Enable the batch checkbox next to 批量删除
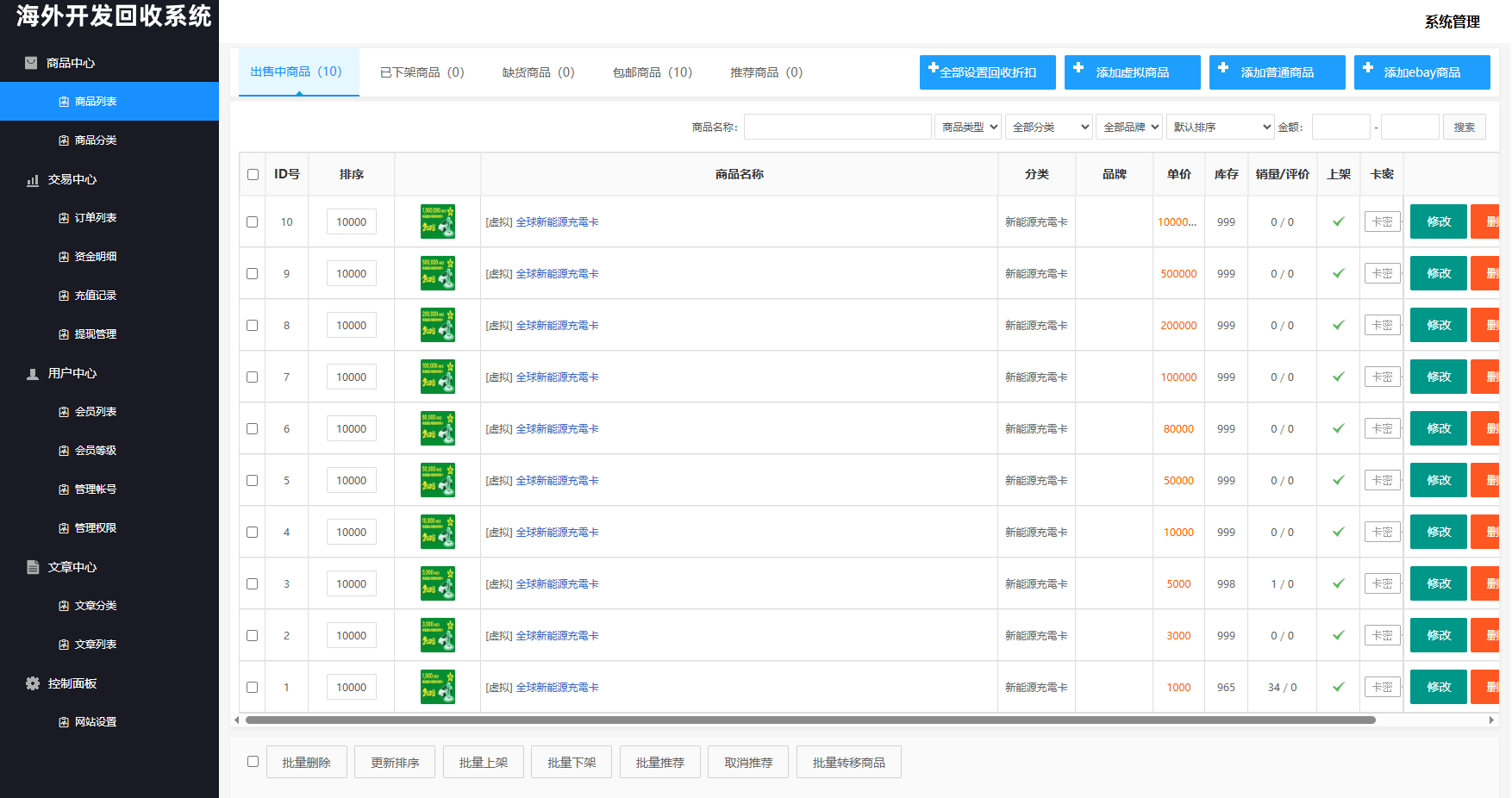Viewport: 1512px width, 798px height. (253, 762)
